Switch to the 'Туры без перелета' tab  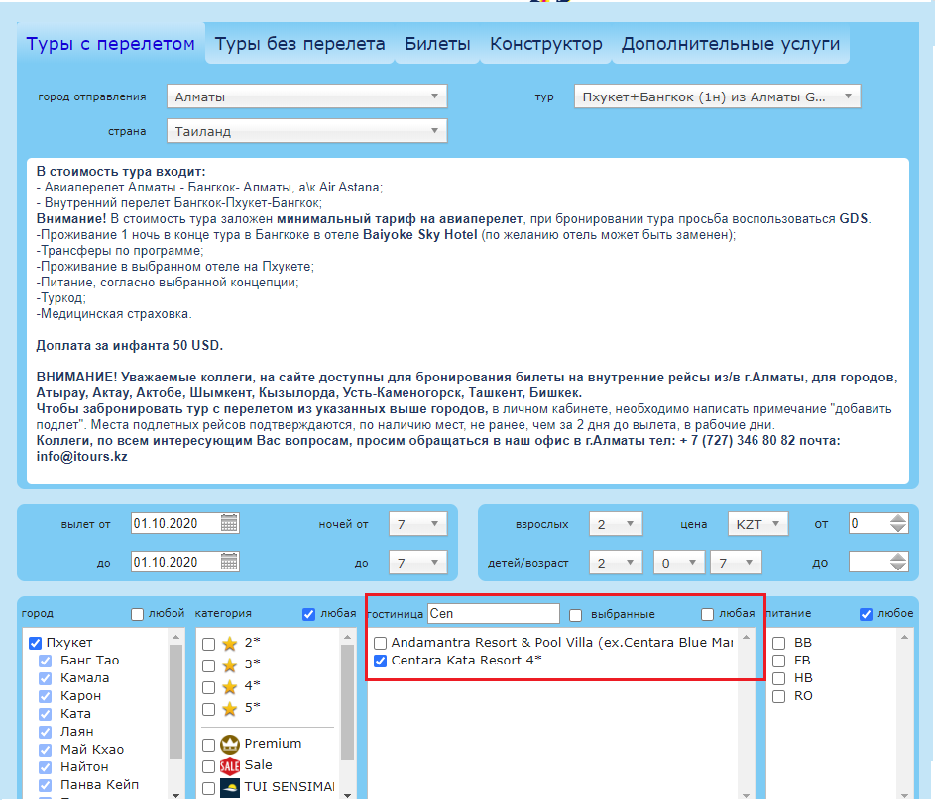(x=300, y=44)
